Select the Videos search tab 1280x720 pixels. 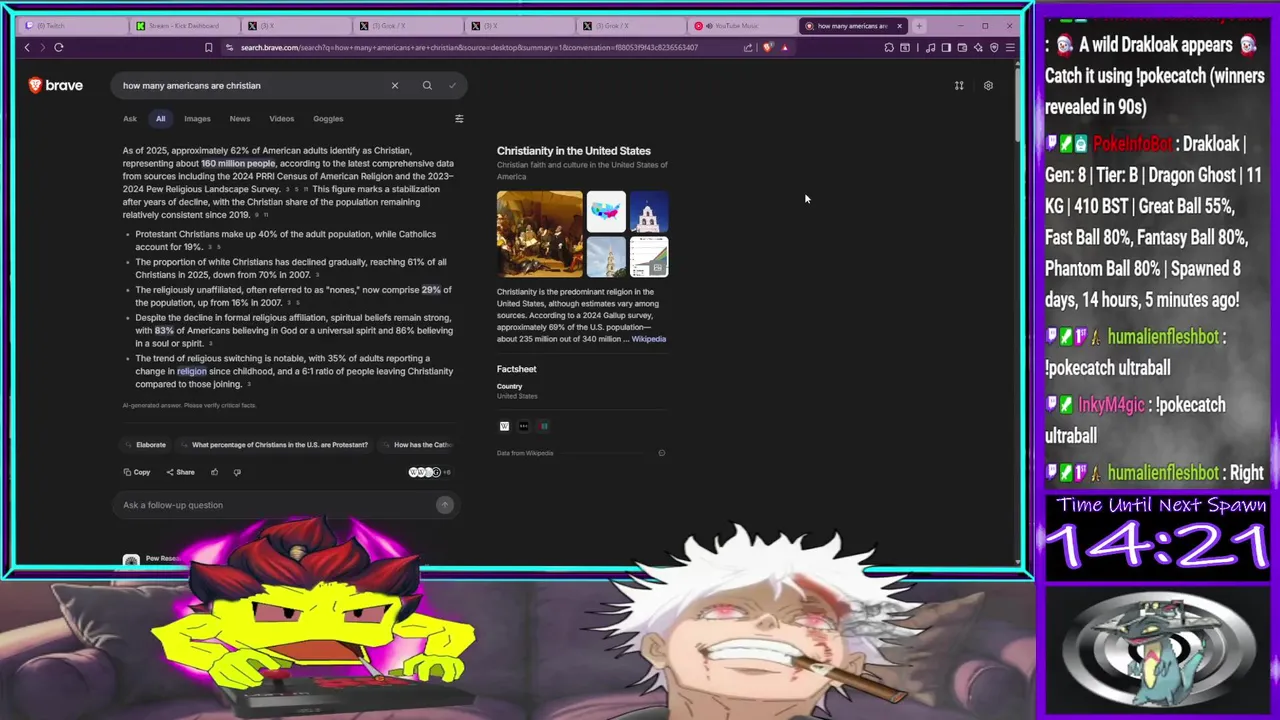click(281, 118)
